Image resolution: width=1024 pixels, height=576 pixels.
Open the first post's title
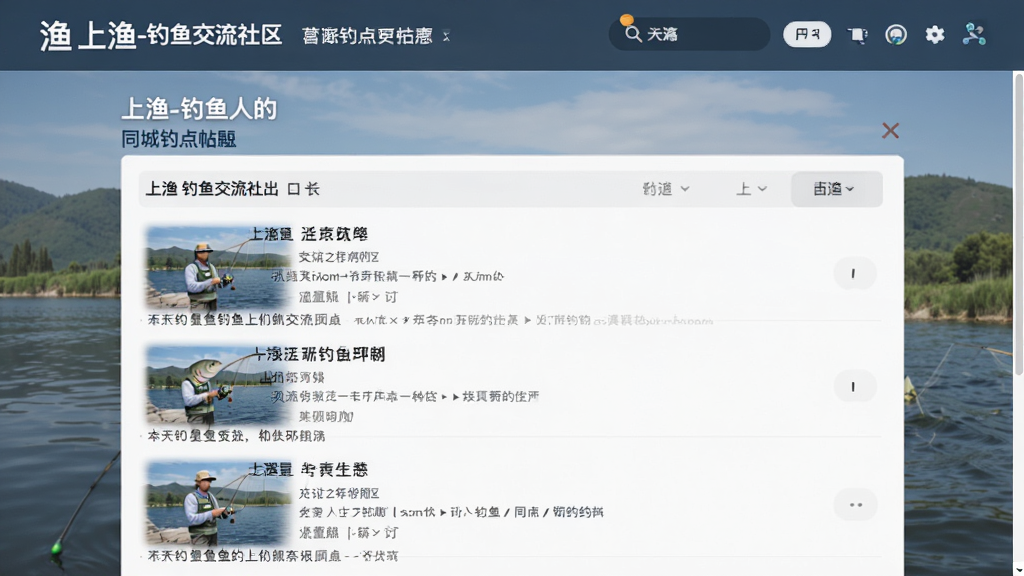(310, 234)
